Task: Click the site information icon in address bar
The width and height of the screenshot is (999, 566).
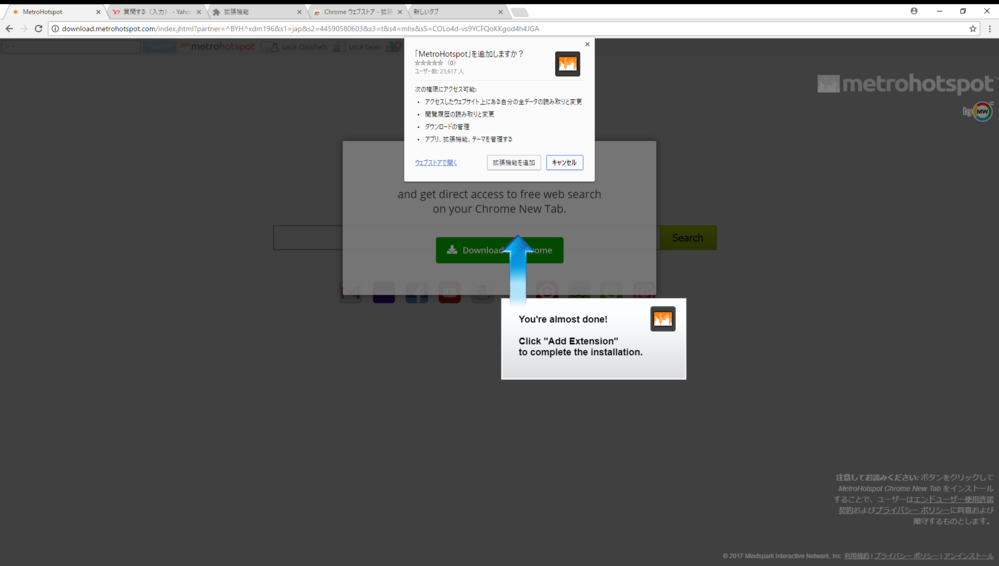Action: 55,29
